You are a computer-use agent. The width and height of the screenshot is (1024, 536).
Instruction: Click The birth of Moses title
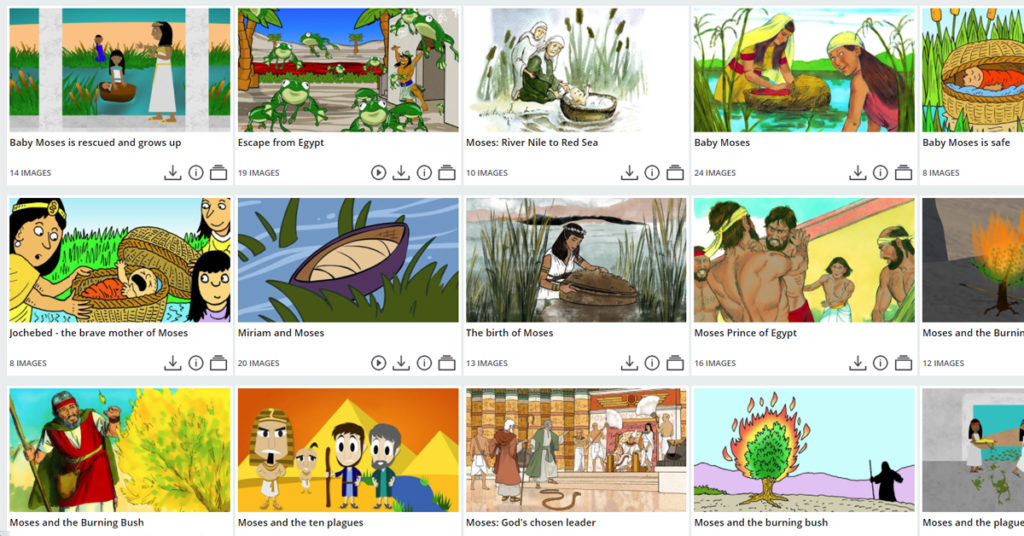point(509,332)
